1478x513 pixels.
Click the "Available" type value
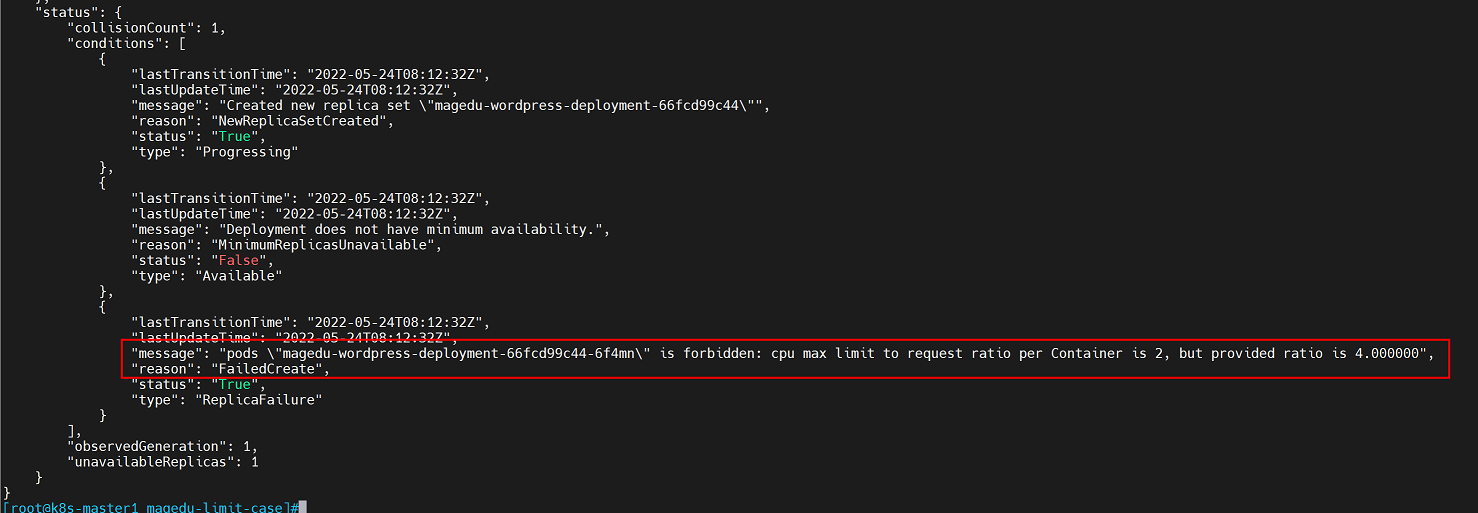point(241,276)
